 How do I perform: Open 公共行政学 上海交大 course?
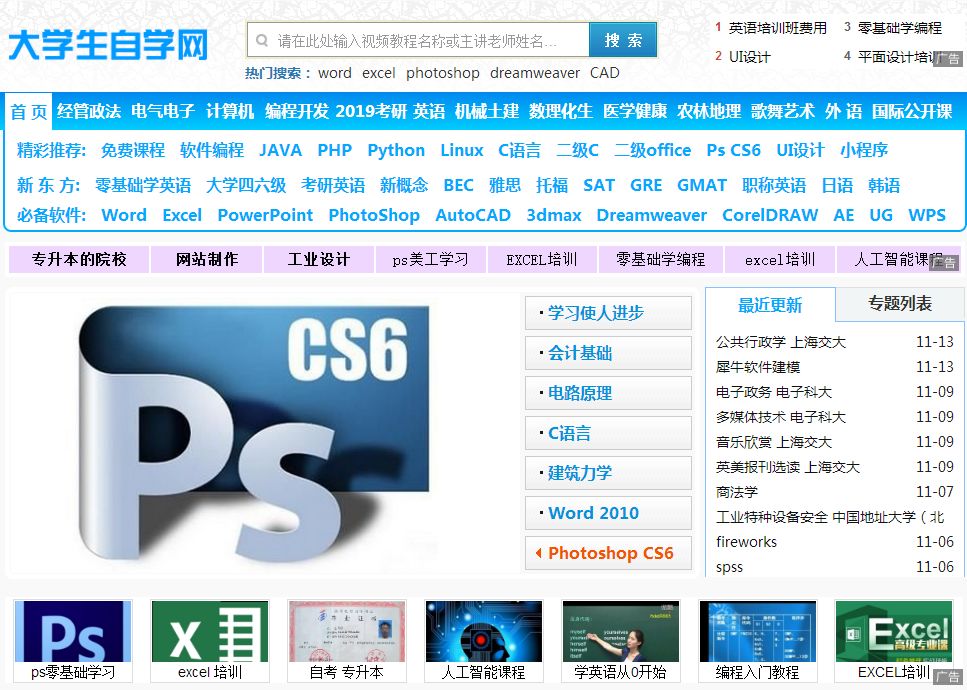(x=781, y=342)
